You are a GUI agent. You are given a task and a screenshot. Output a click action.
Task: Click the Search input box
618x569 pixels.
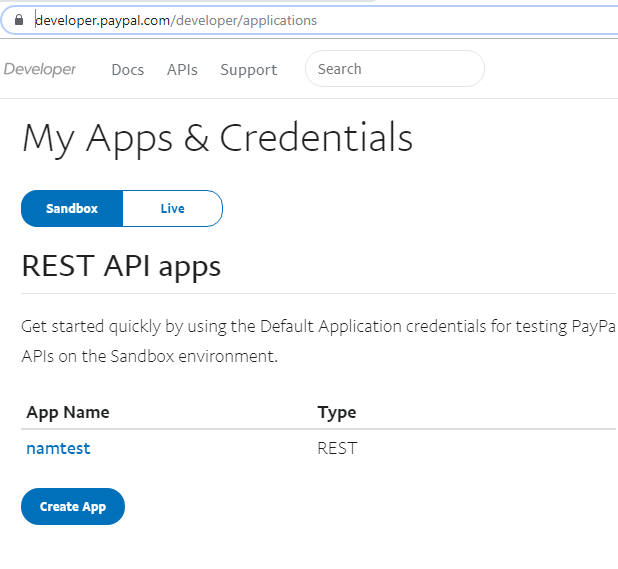point(395,69)
